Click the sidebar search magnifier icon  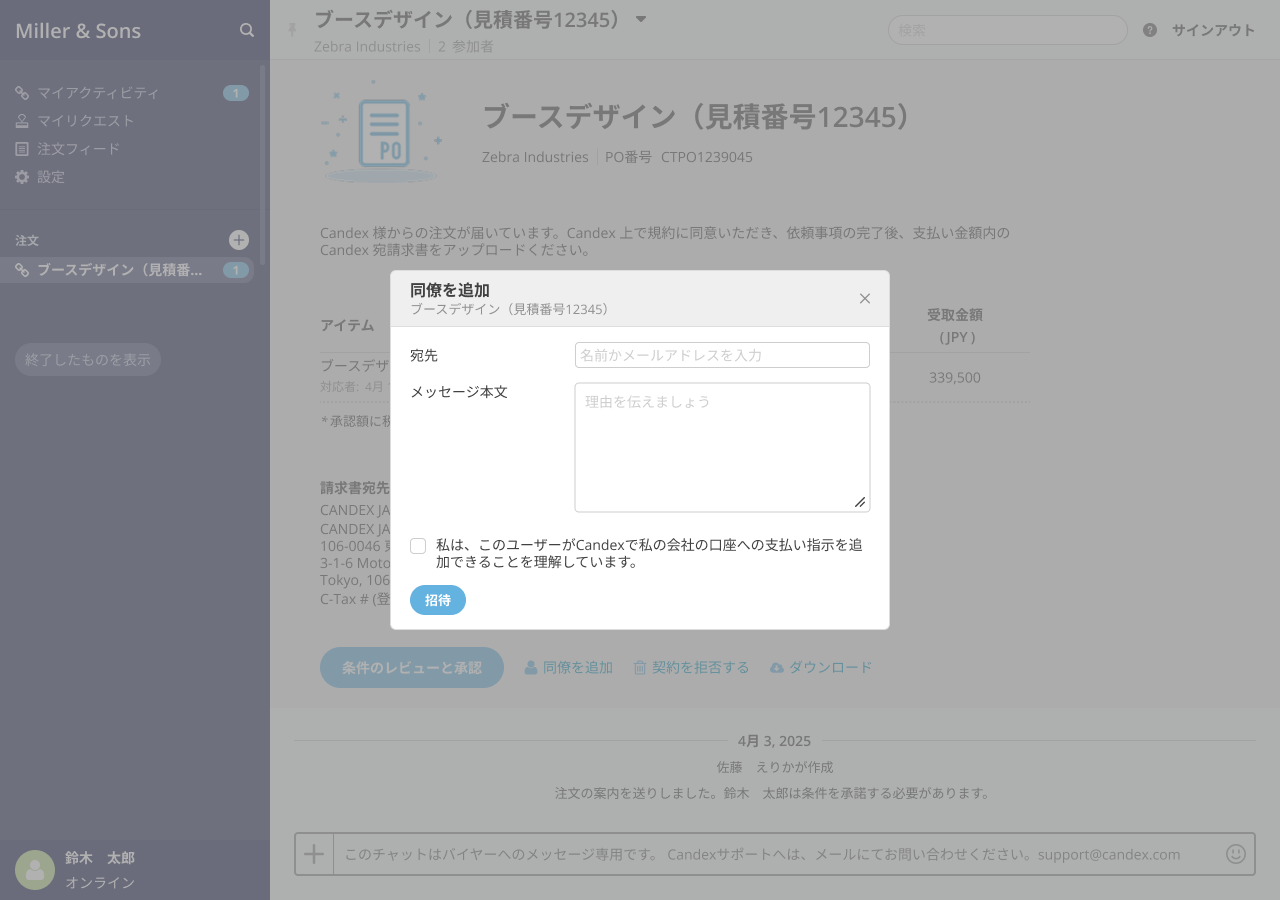pyautogui.click(x=247, y=30)
